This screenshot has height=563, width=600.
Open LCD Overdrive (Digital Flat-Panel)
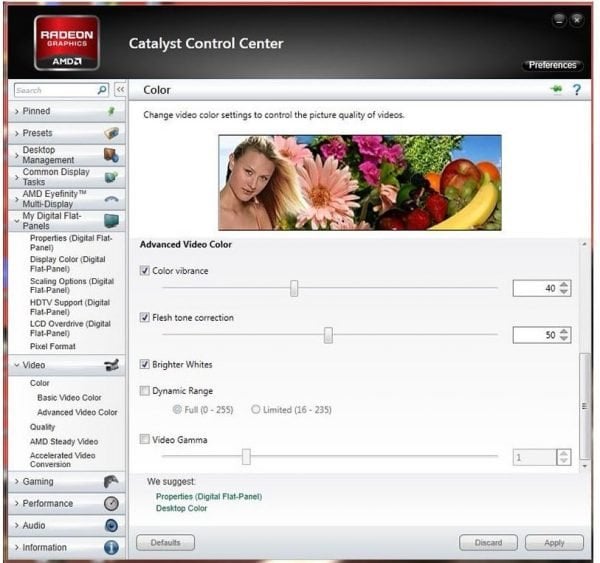tap(70, 328)
